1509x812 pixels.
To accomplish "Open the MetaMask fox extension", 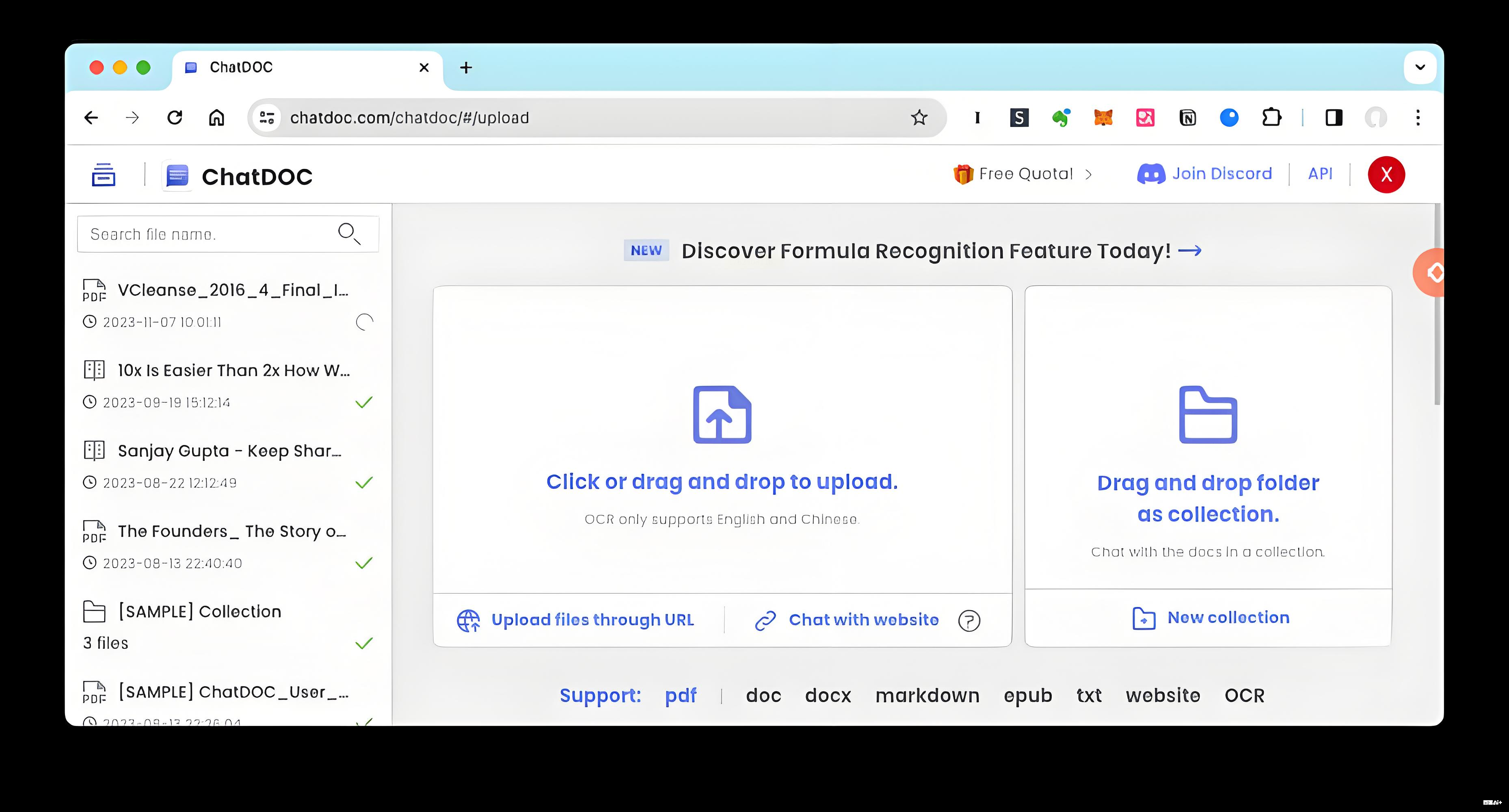I will click(1103, 118).
